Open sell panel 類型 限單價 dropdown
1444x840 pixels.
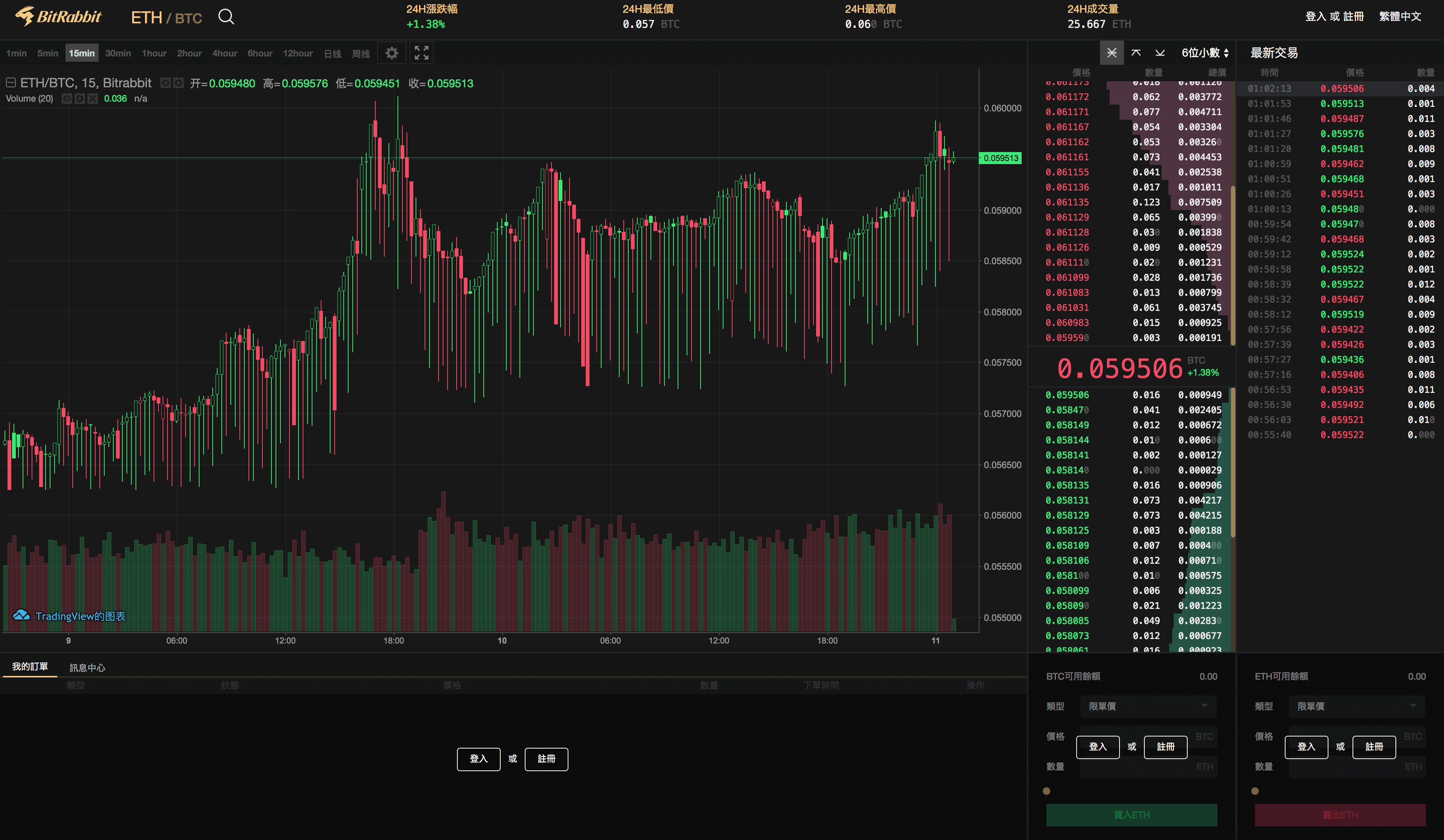click(1357, 706)
